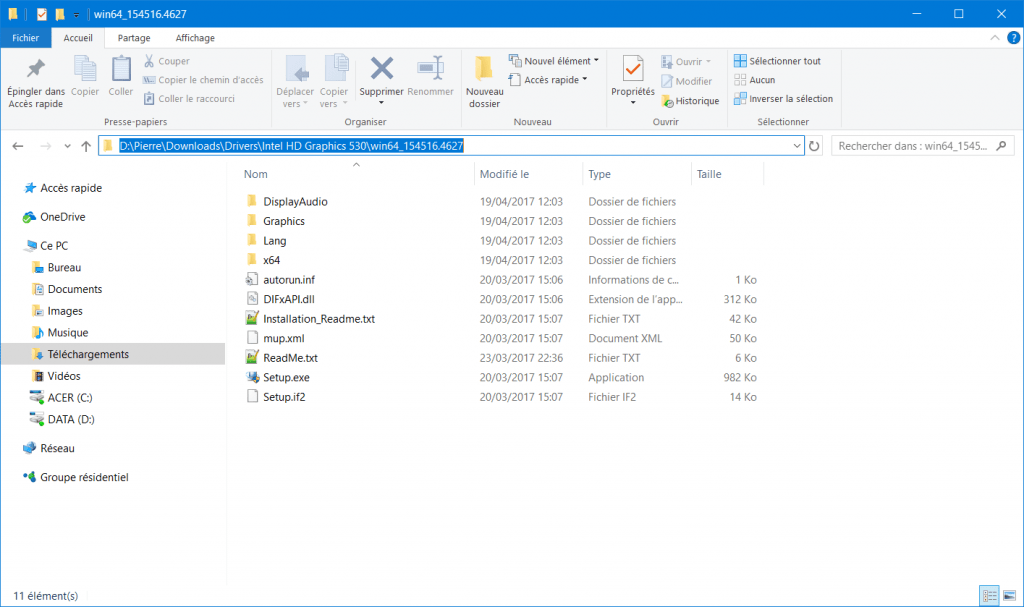The height and width of the screenshot is (607, 1024).
Task: Click Modifier in the ribbon
Action: pyautogui.click(x=686, y=81)
